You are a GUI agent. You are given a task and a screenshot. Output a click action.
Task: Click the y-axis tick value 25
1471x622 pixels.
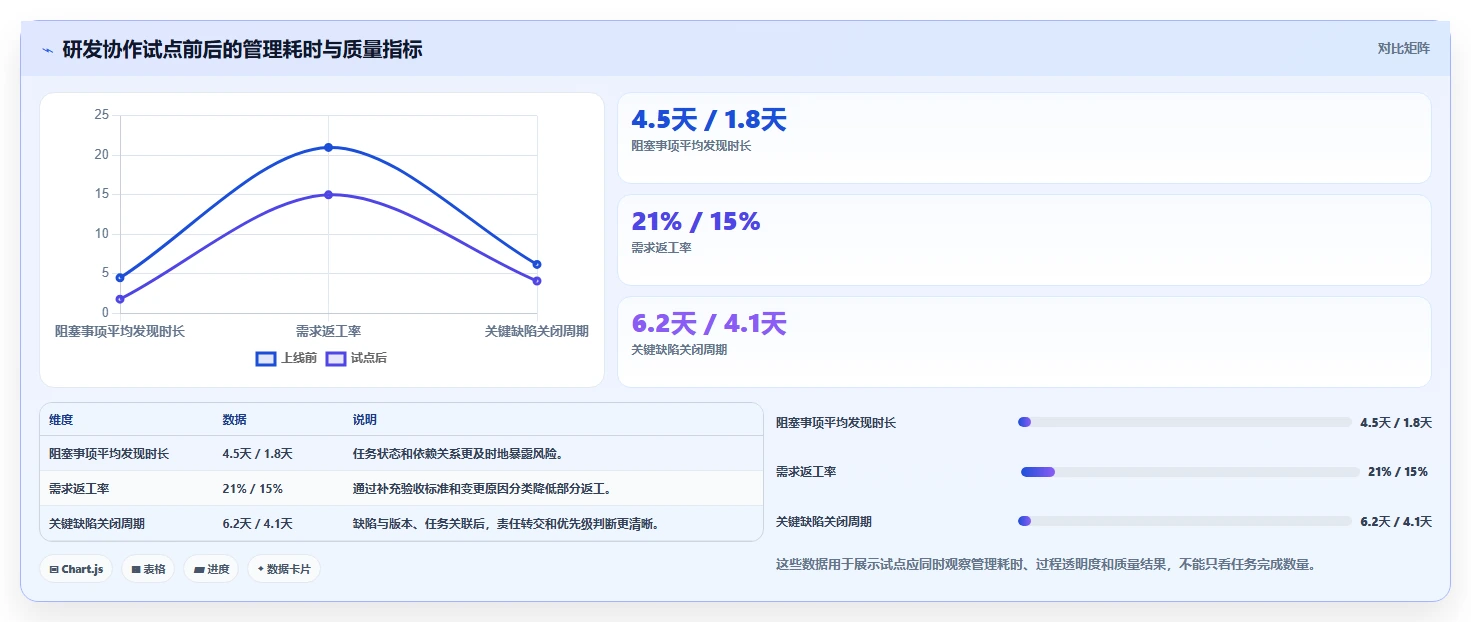tap(101, 115)
